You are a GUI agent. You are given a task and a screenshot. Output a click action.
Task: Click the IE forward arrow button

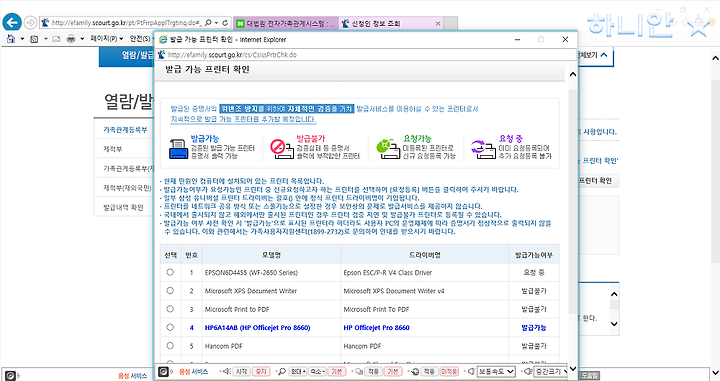tap(30, 22)
